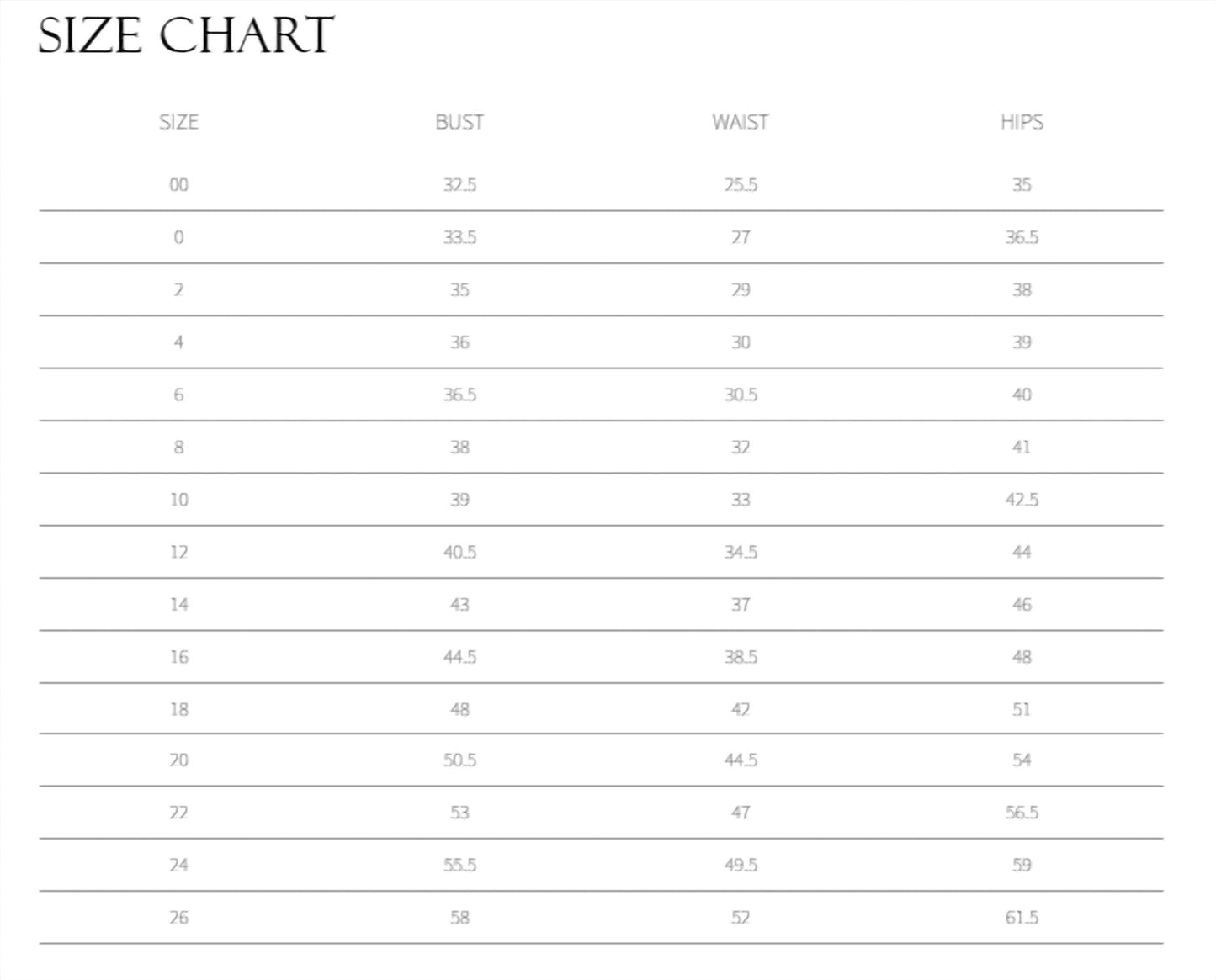The height and width of the screenshot is (980, 1216).
Task: Click waist value 38.5 for size 16
Action: (741, 657)
